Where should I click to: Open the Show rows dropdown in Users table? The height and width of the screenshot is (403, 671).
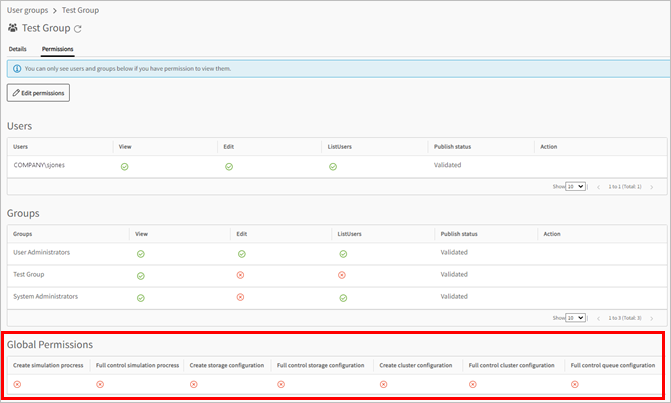point(575,187)
